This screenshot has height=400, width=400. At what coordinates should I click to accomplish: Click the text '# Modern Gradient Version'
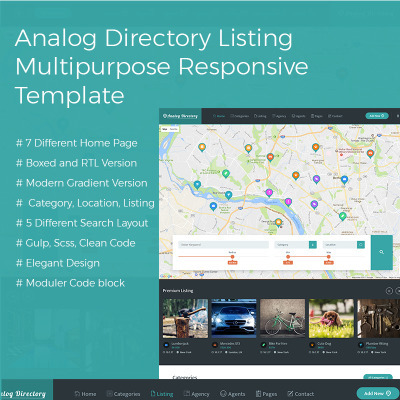pyautogui.click(x=82, y=183)
